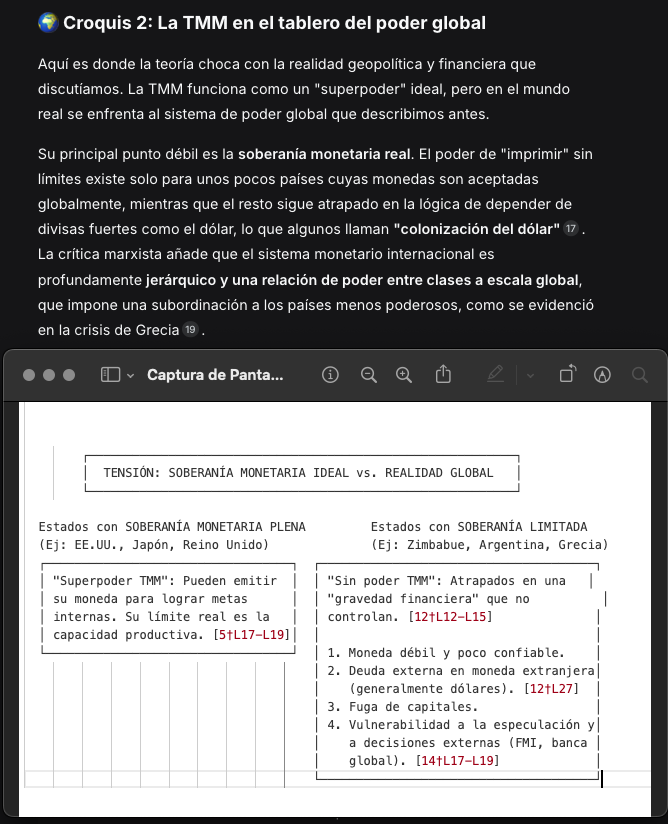Click the red reference 14†L17-L19

(x=457, y=760)
